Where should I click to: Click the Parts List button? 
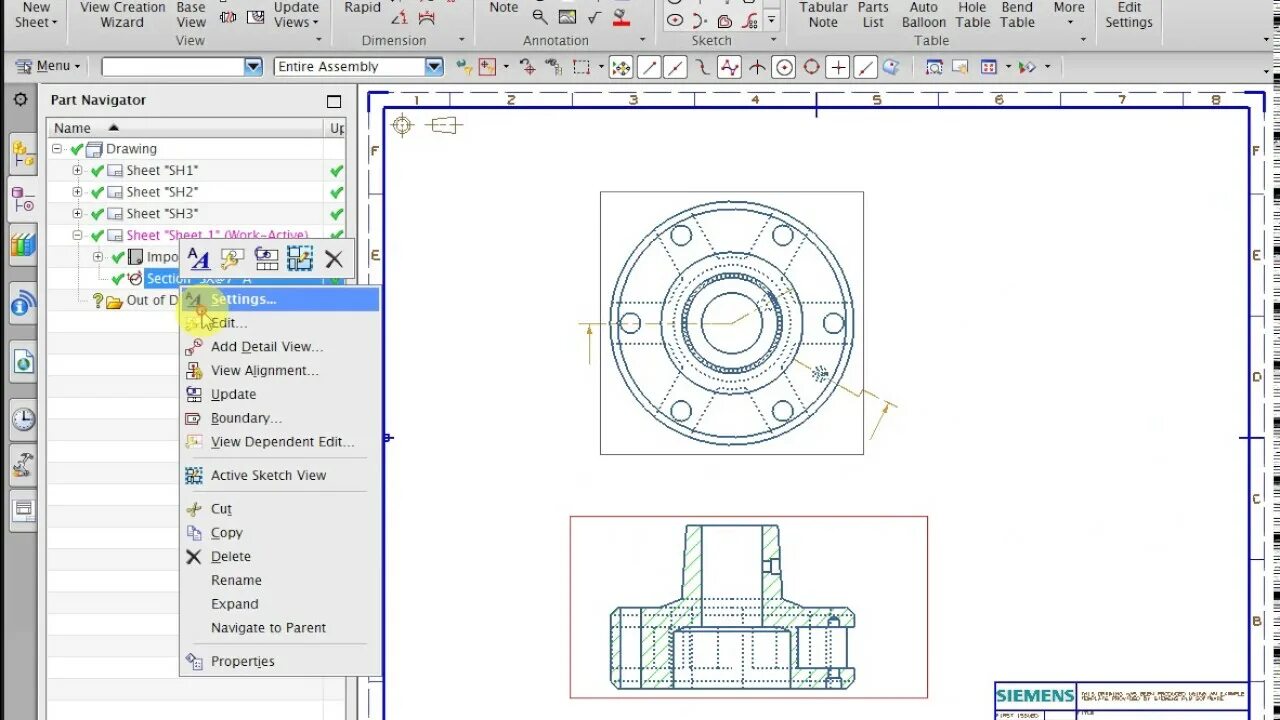pos(873,15)
